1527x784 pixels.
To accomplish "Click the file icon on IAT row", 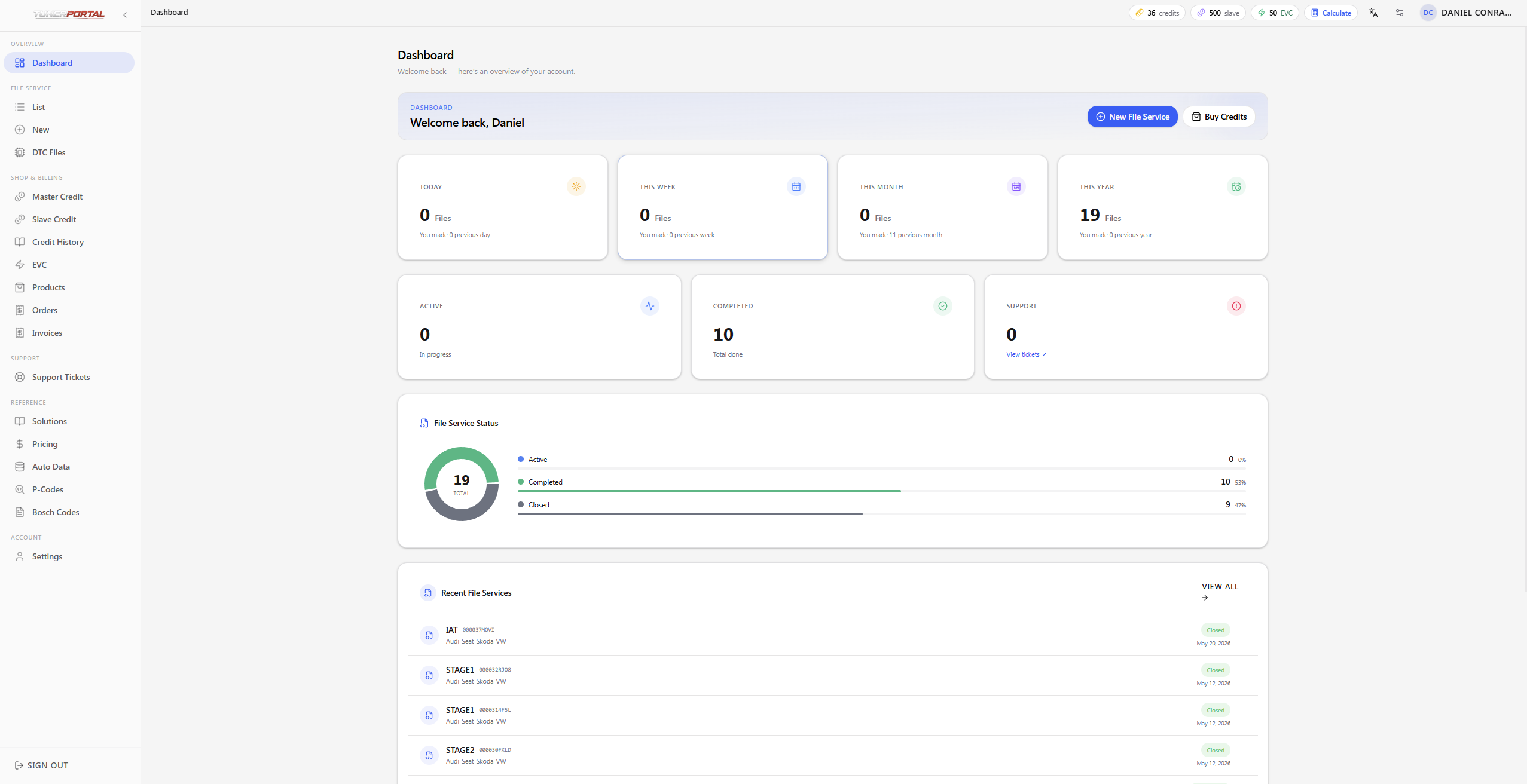I will 429,635.
